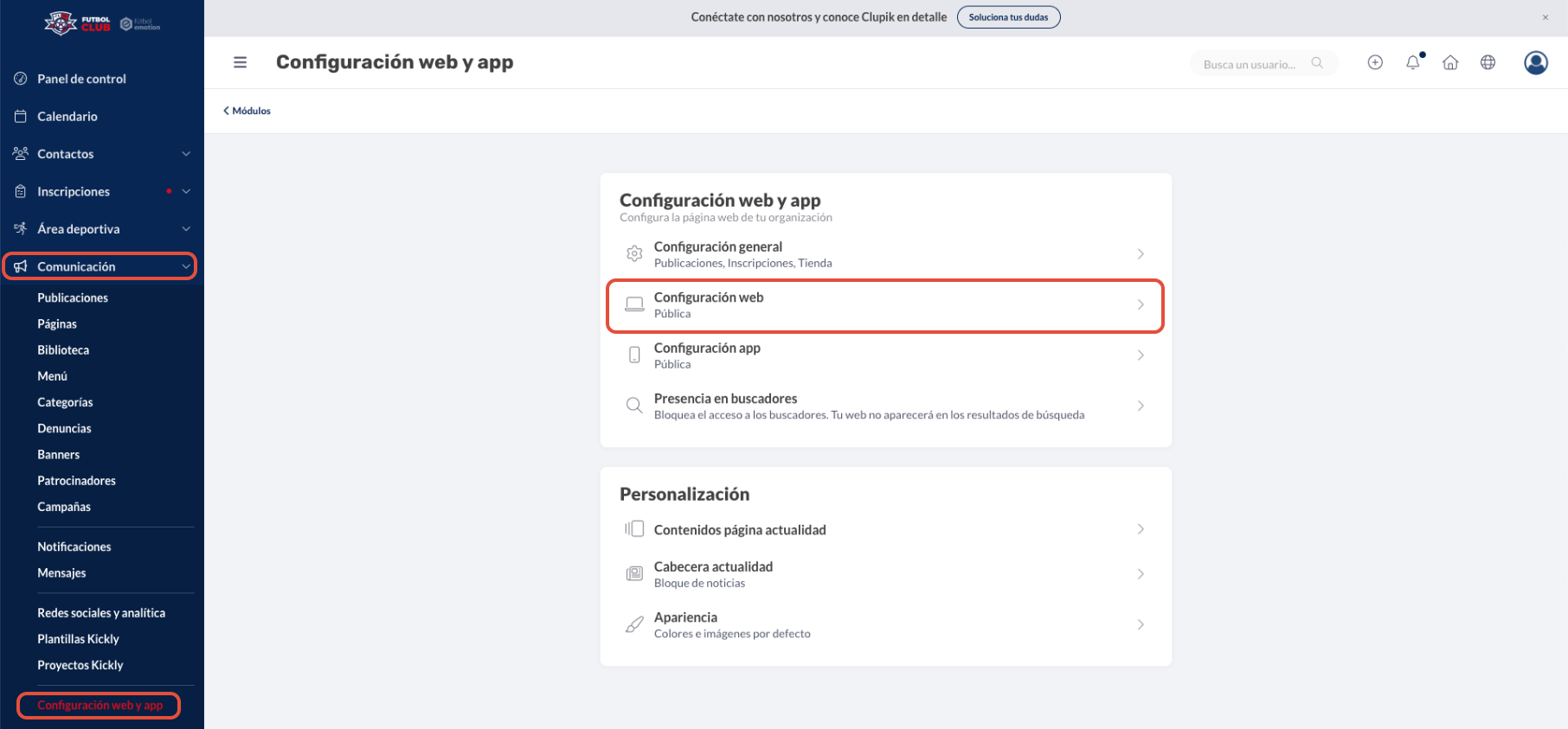Click the Futbol Club logo
The image size is (1568, 729).
78,22
